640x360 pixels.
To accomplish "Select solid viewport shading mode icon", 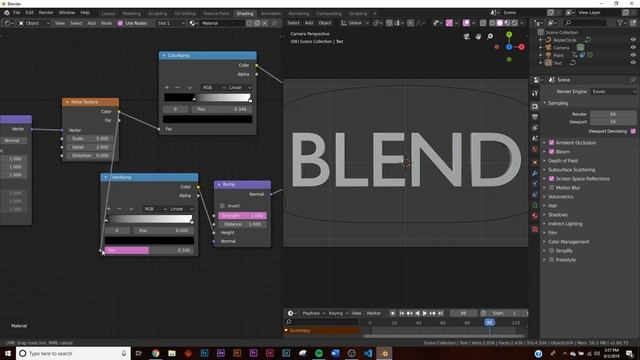I will point(500,23).
